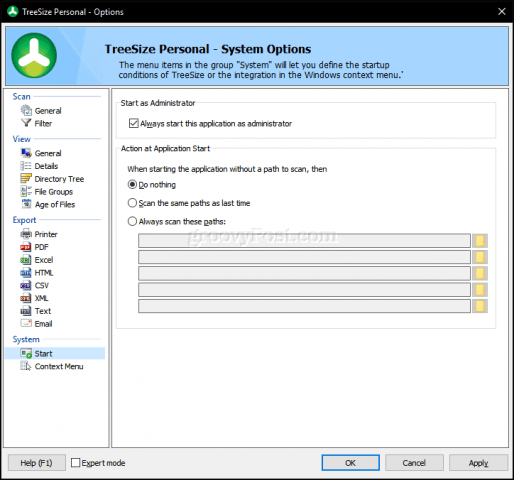Select the Excel export icon
The image size is (514, 480).
(26, 260)
